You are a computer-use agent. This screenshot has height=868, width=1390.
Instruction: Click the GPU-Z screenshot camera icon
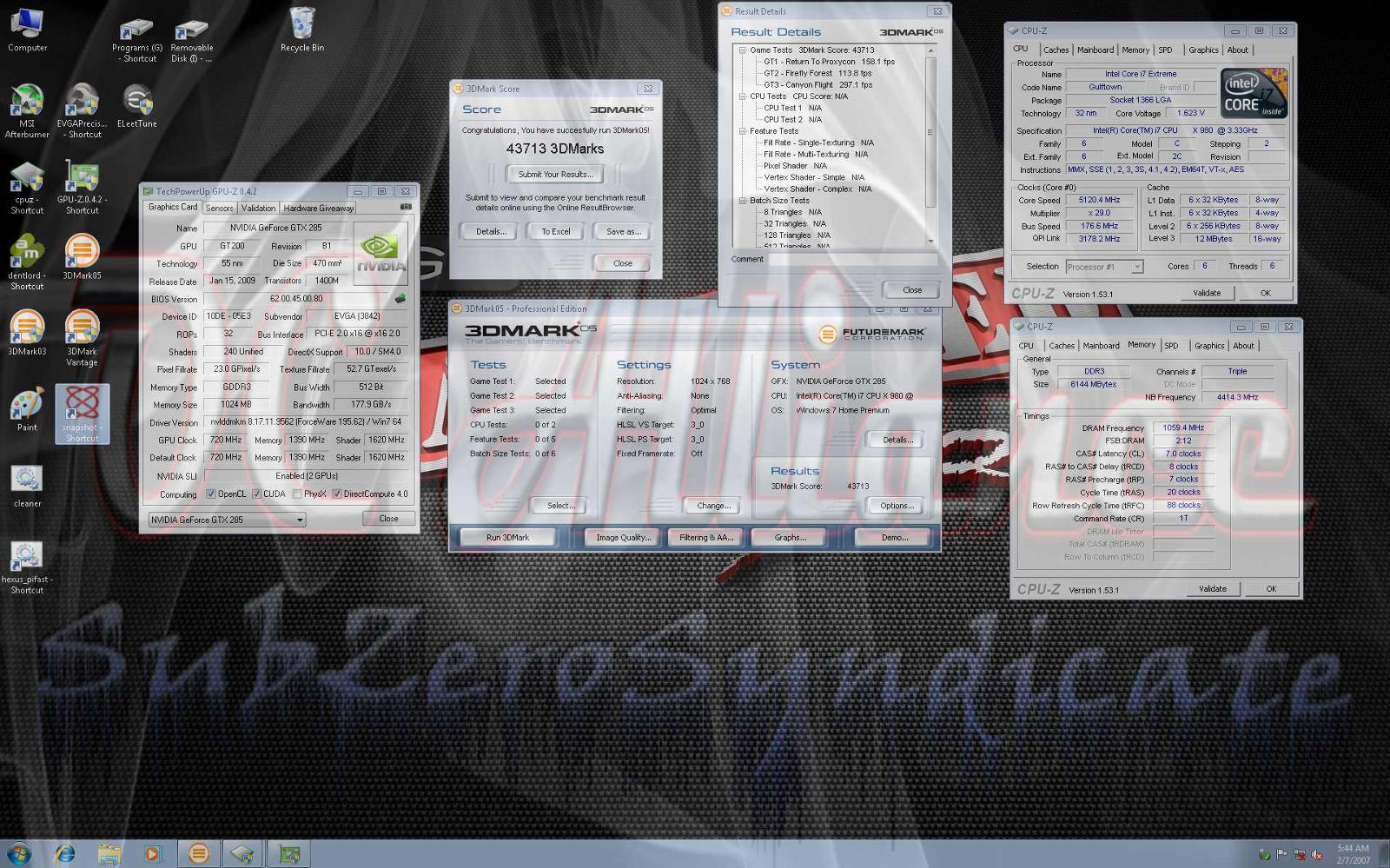pyautogui.click(x=405, y=207)
